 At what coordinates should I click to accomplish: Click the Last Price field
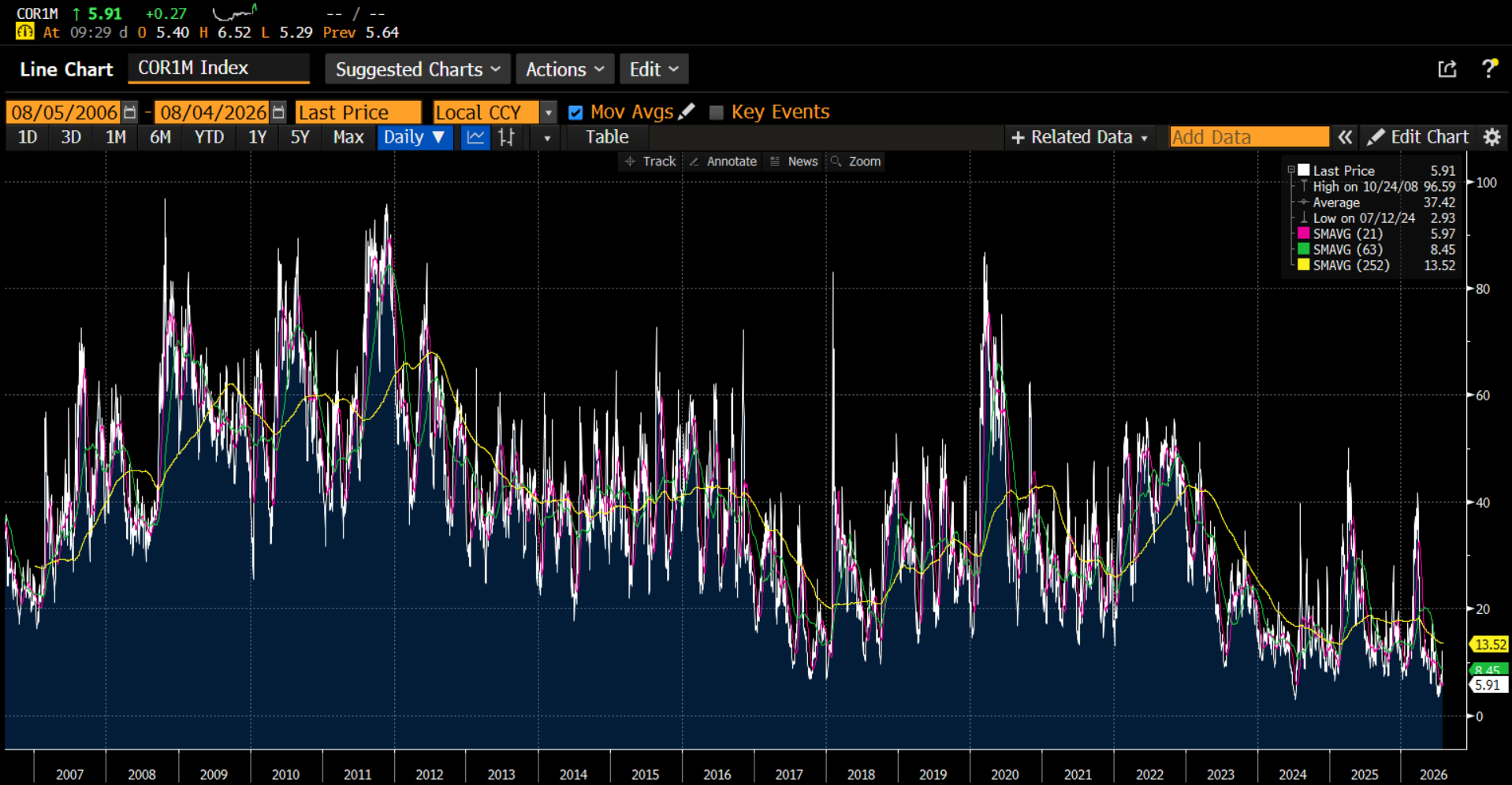(359, 112)
